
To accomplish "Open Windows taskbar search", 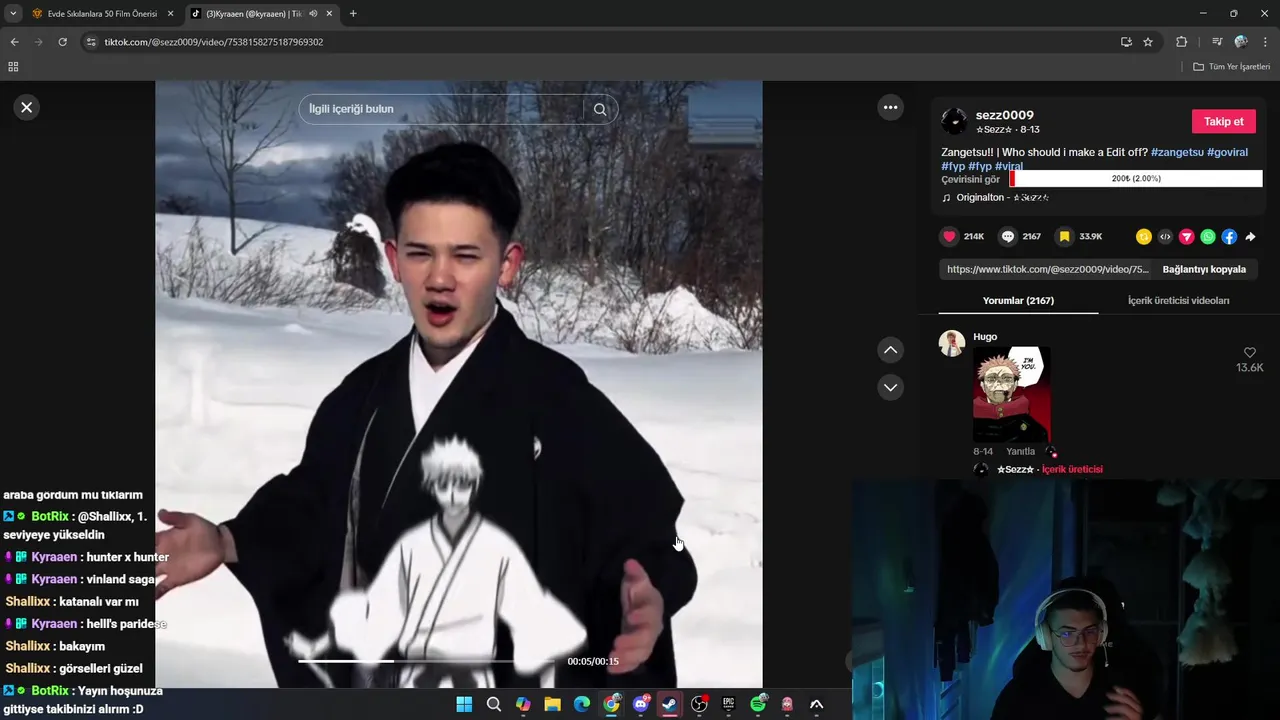I will tap(494, 704).
